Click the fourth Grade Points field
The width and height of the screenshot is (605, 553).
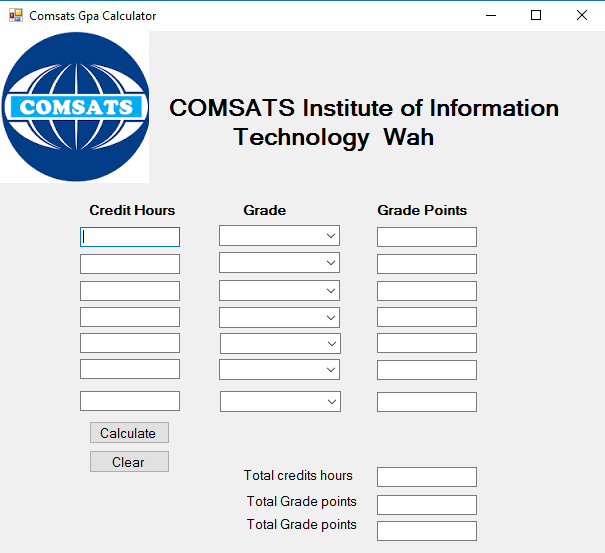pos(427,317)
